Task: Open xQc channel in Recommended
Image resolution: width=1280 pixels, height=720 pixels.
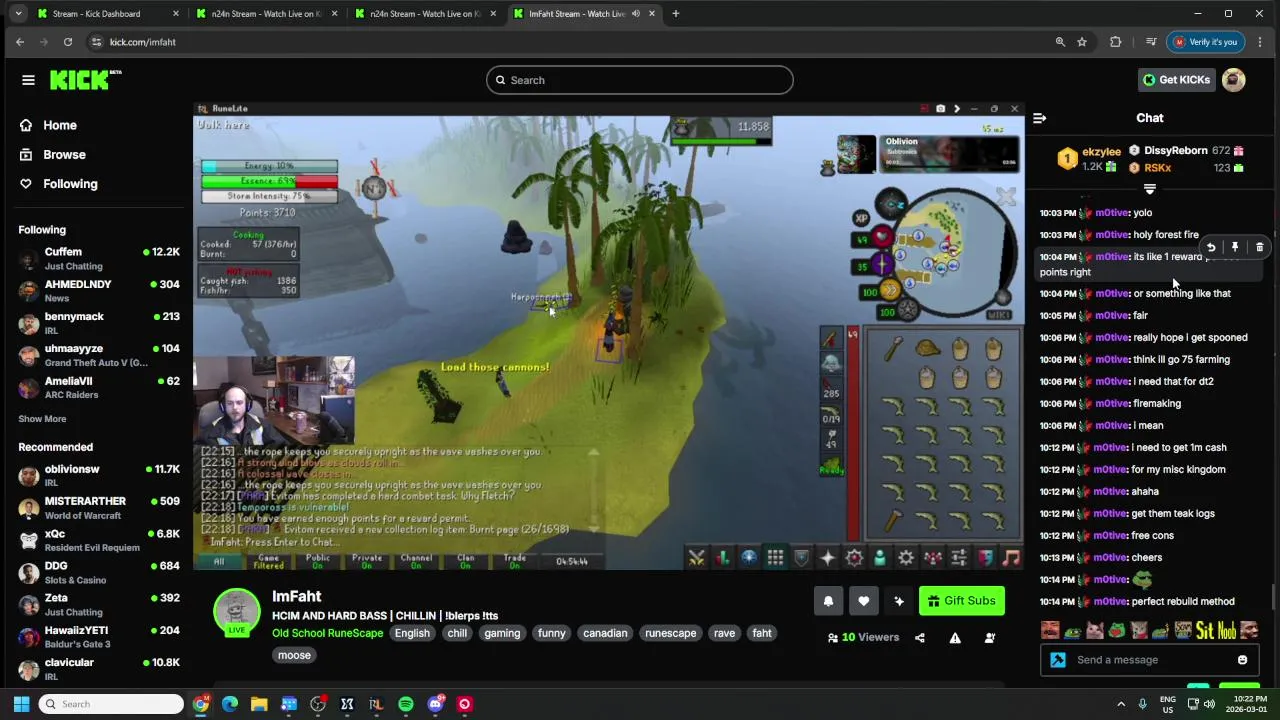Action: [98, 541]
